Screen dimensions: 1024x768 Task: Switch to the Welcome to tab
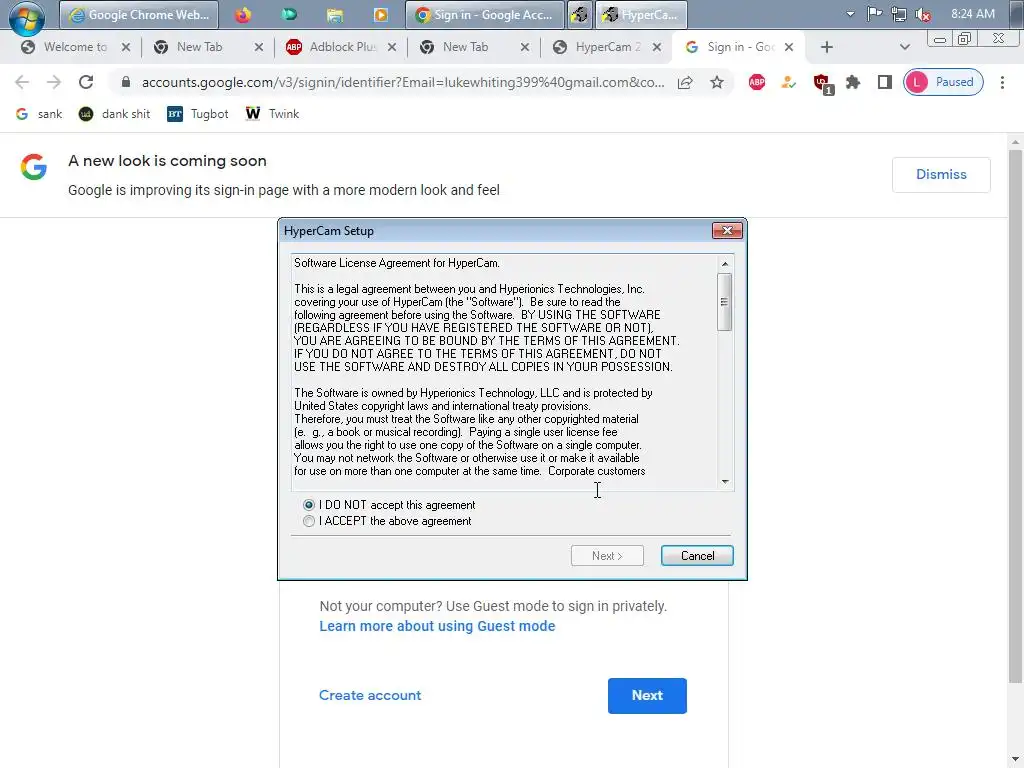click(74, 47)
